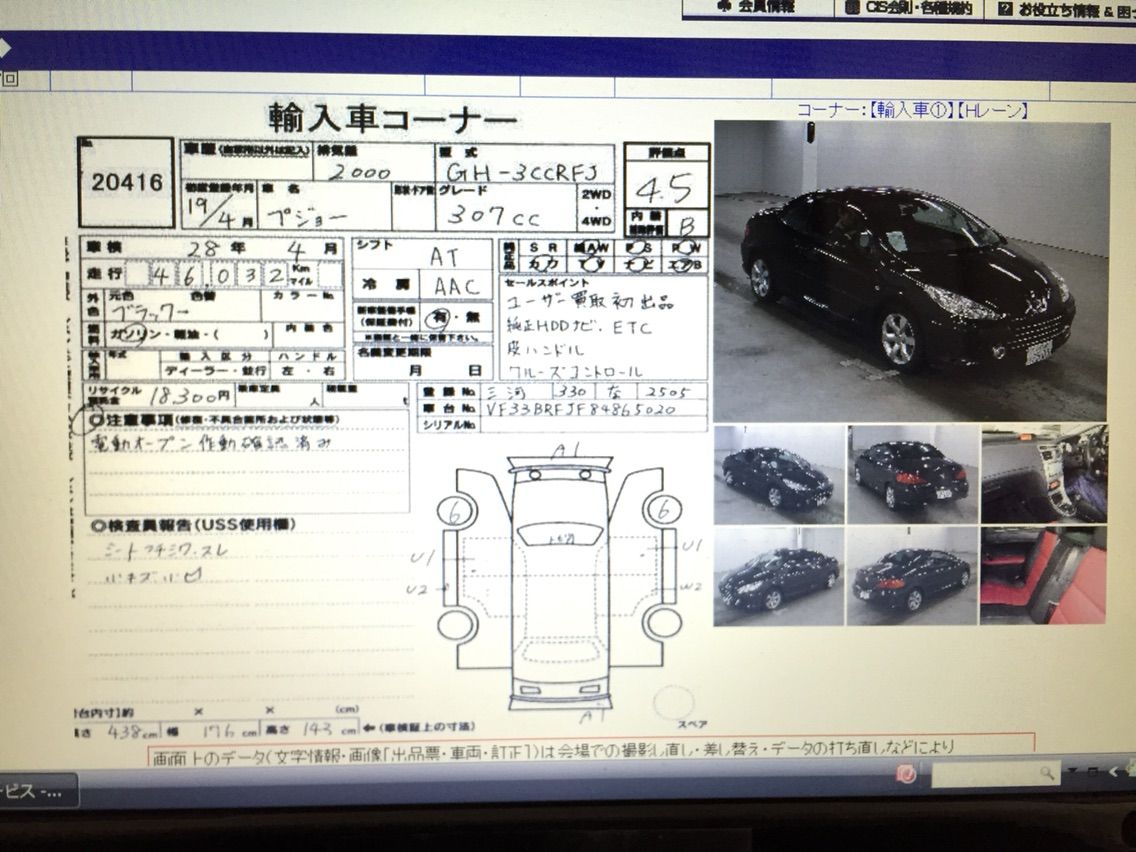1136x852 pixels.
Task: Follow the 【輸入車①】 corner link
Action: click(x=911, y=110)
